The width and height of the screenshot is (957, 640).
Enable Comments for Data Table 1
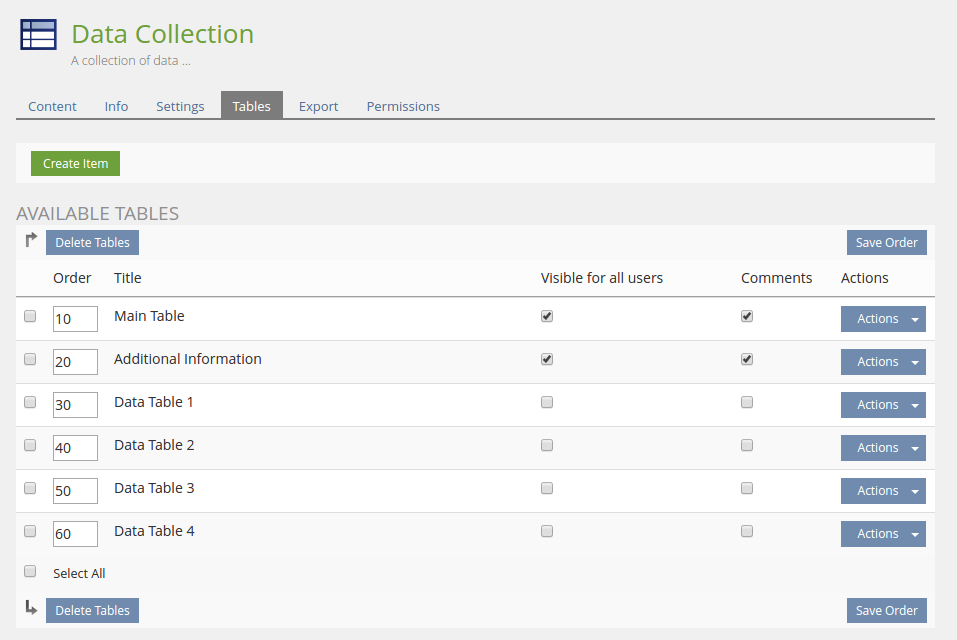(747, 402)
